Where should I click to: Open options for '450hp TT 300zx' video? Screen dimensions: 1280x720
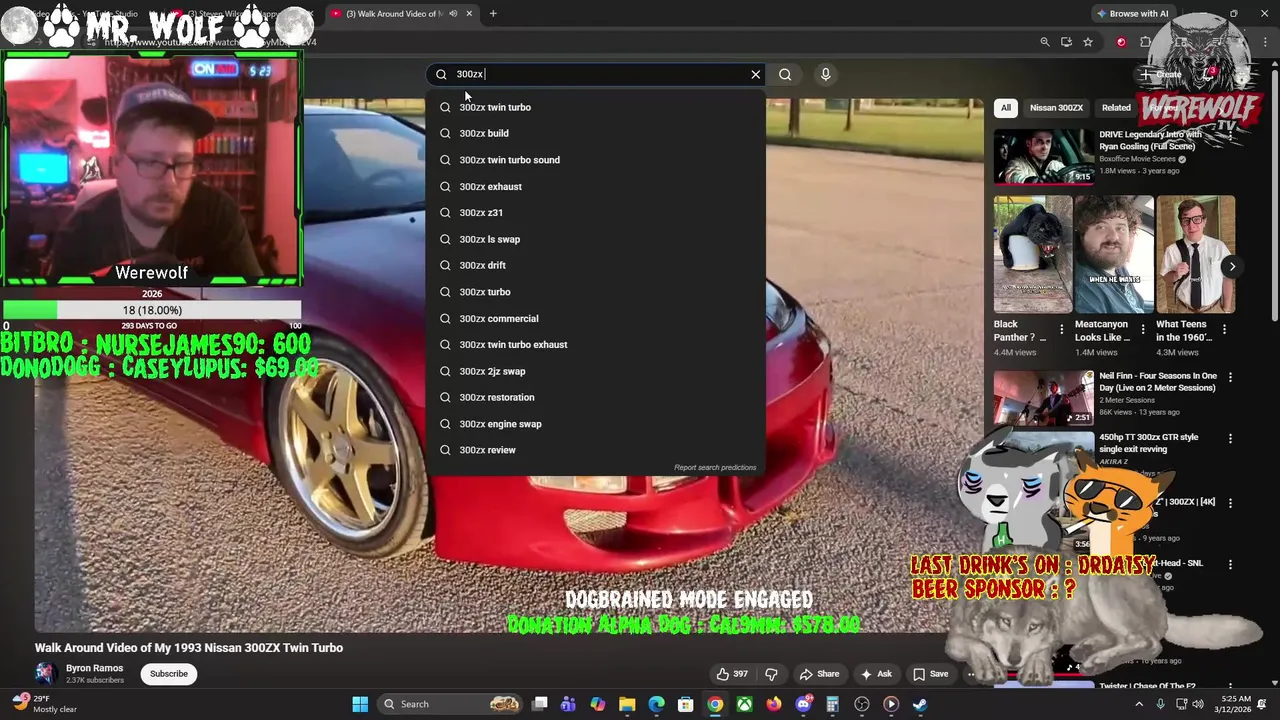1231,438
